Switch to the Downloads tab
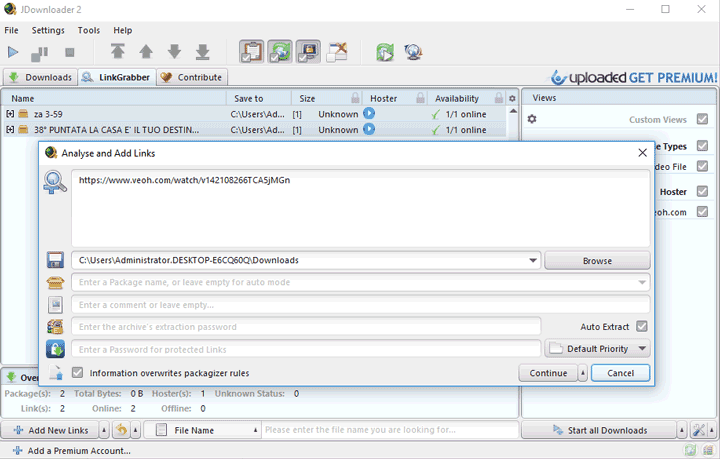This screenshot has height=459, width=720. [x=40, y=77]
